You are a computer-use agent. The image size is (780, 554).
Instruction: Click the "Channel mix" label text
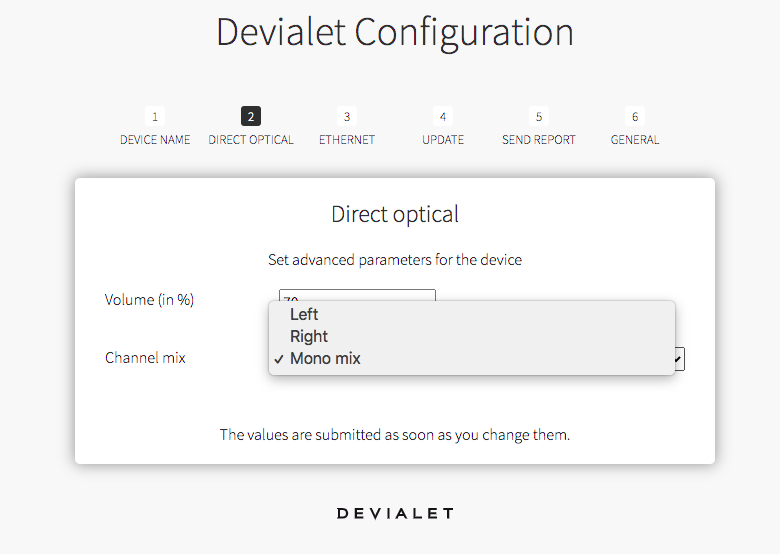145,357
